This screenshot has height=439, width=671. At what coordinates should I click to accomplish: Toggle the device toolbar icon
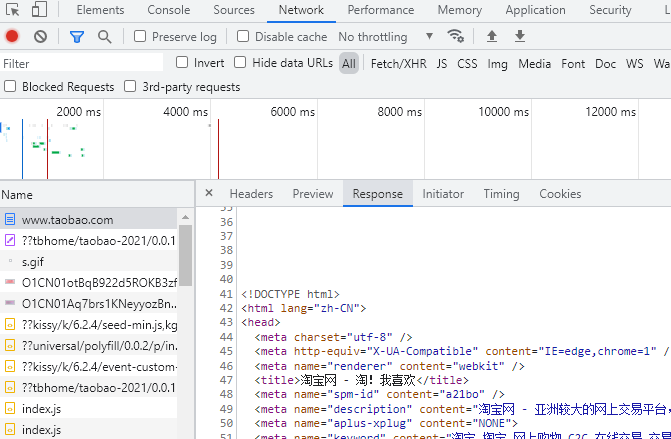(39, 10)
